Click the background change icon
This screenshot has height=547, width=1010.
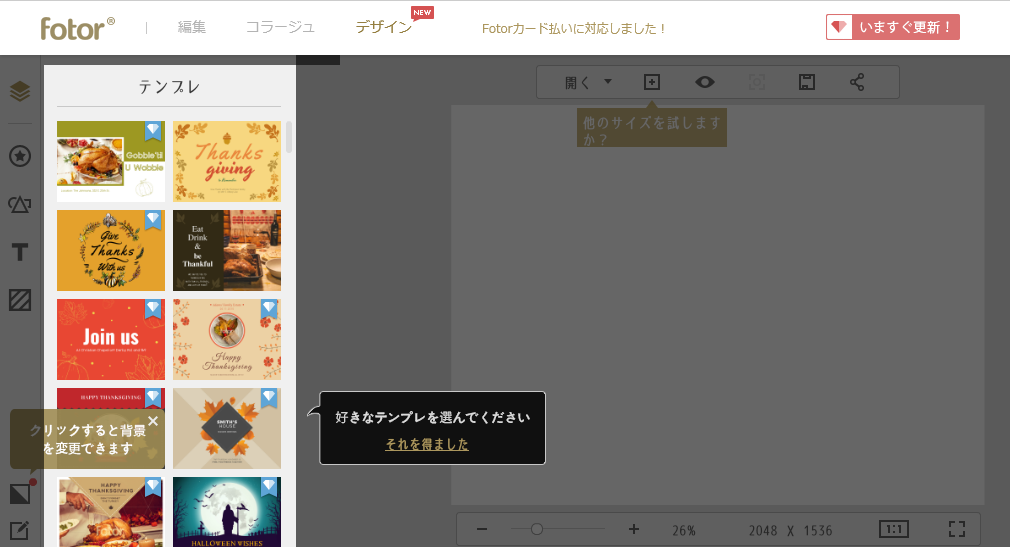pos(20,494)
